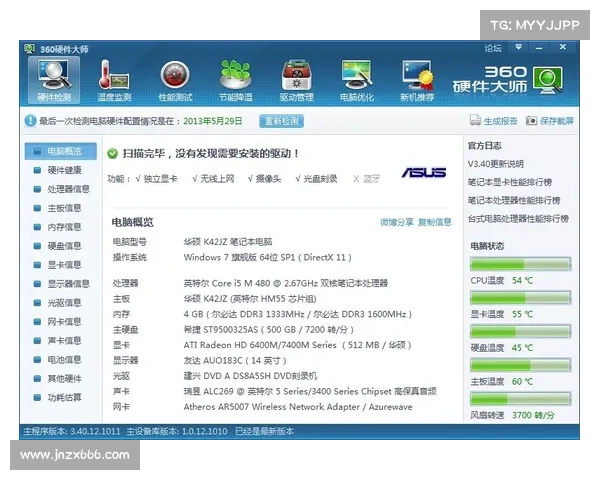Click the 风扇转速 progress bar

(520, 399)
